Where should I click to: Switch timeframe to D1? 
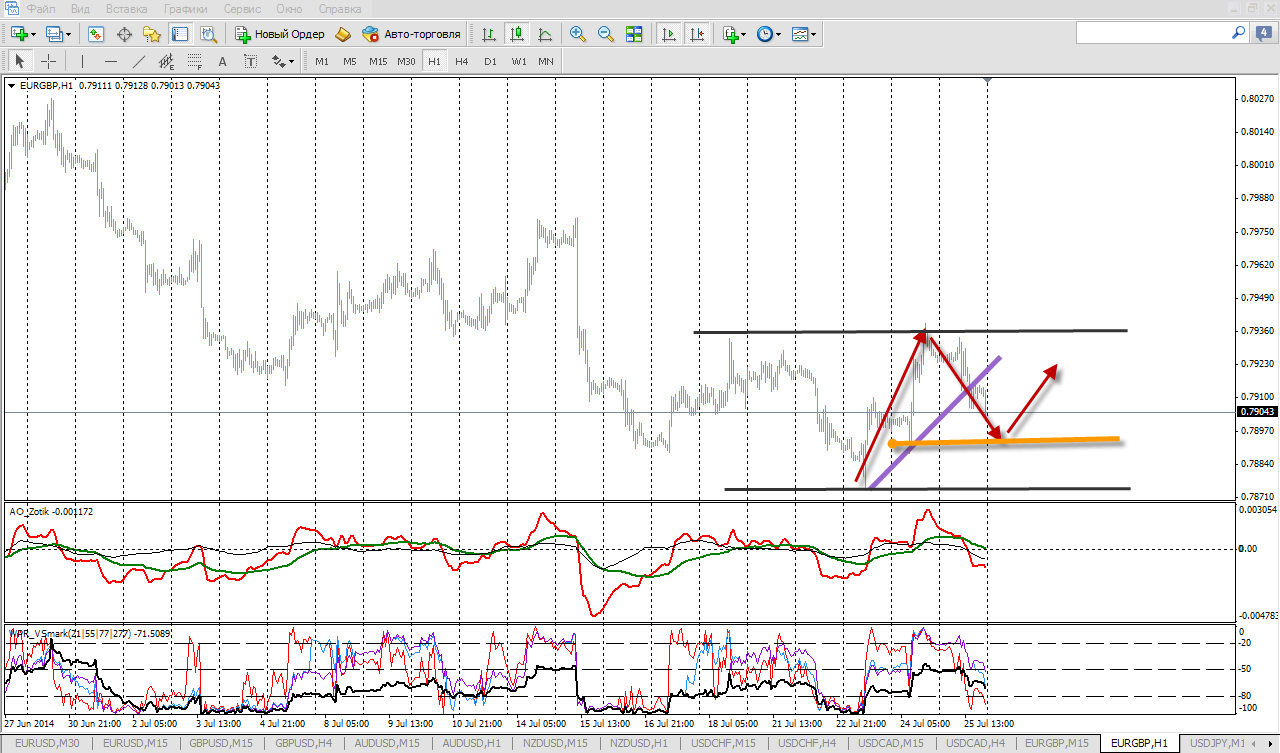pyautogui.click(x=490, y=61)
